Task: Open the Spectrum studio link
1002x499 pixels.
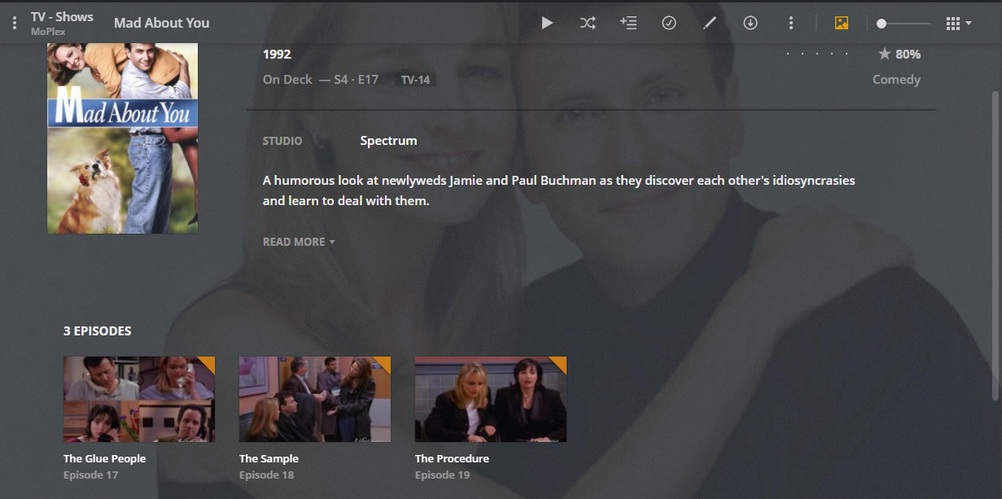Action: pyautogui.click(x=389, y=141)
